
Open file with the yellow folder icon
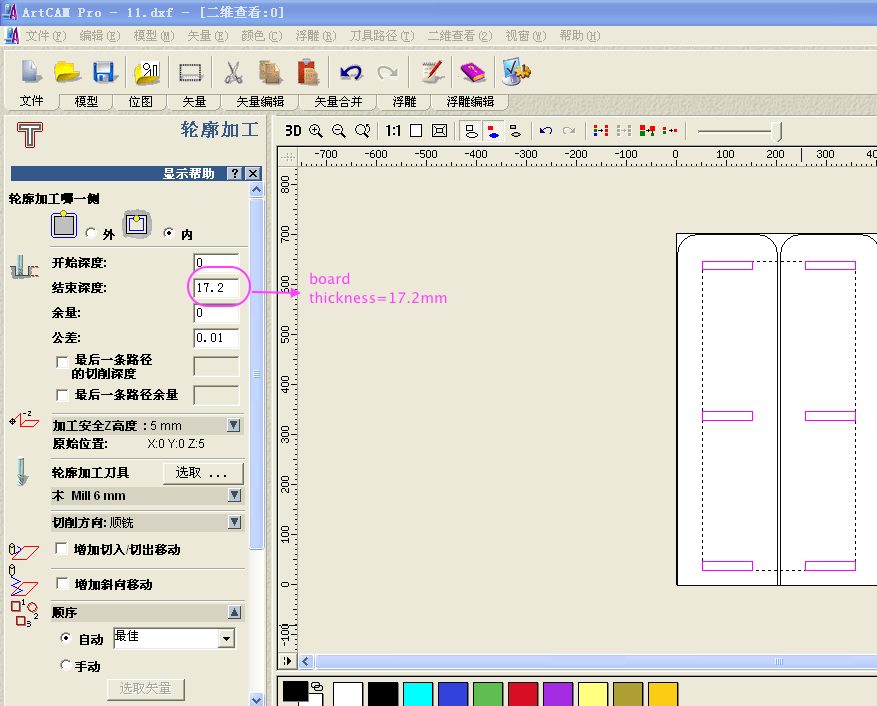click(67, 72)
